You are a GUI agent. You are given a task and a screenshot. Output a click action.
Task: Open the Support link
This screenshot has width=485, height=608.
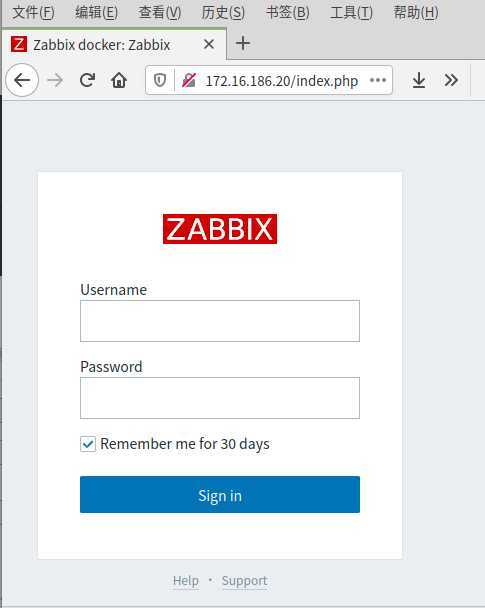point(244,581)
